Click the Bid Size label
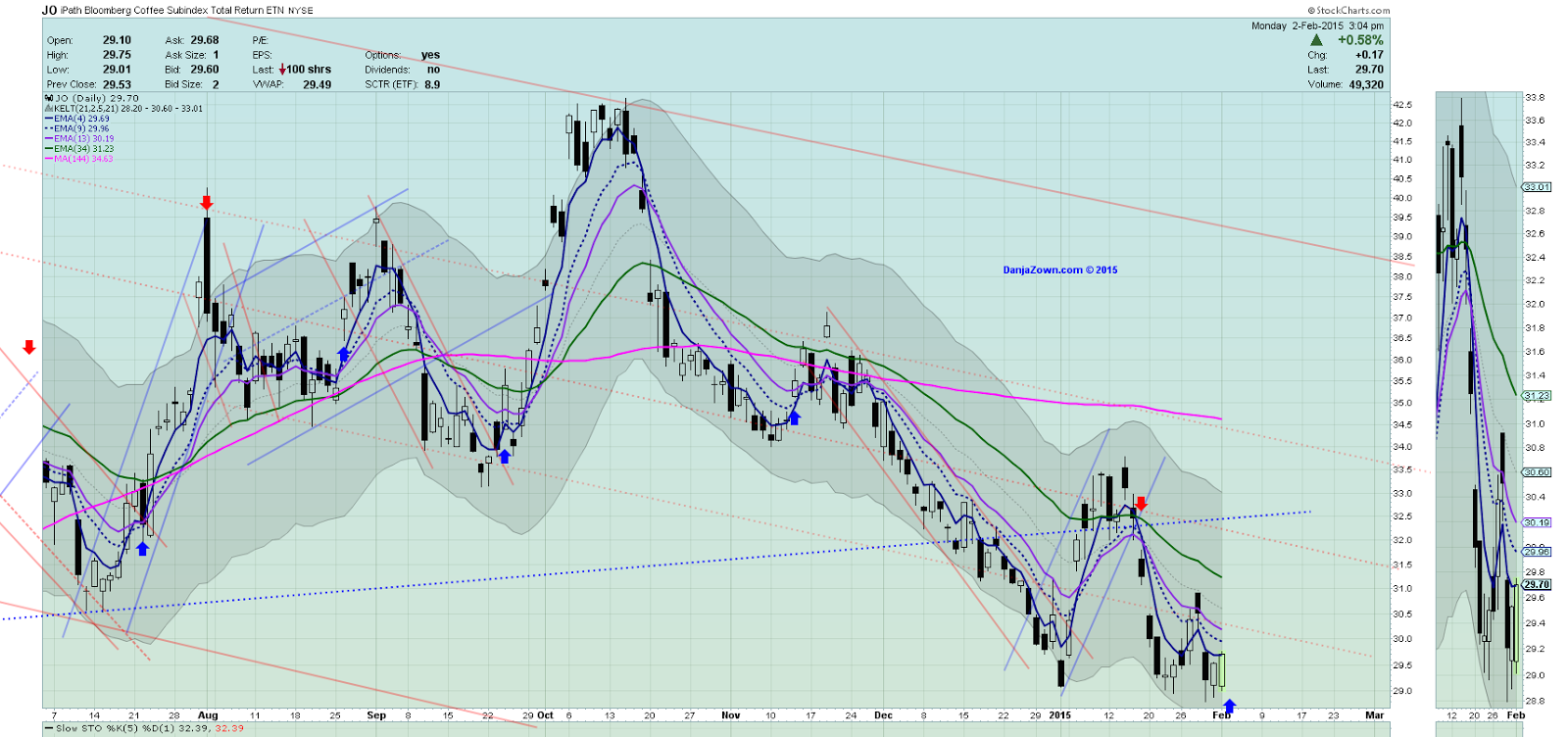The height and width of the screenshot is (737, 1568). (x=184, y=84)
